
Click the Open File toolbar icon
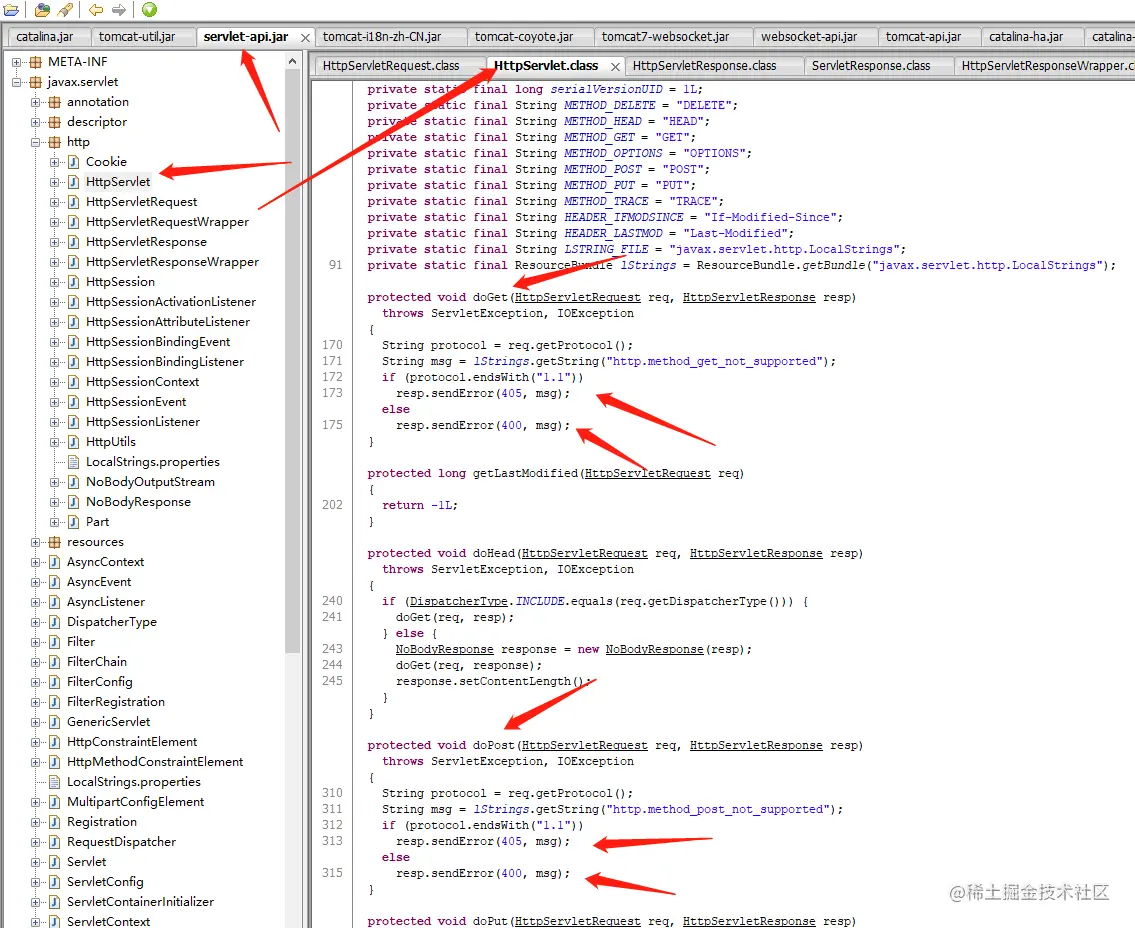tap(11, 9)
